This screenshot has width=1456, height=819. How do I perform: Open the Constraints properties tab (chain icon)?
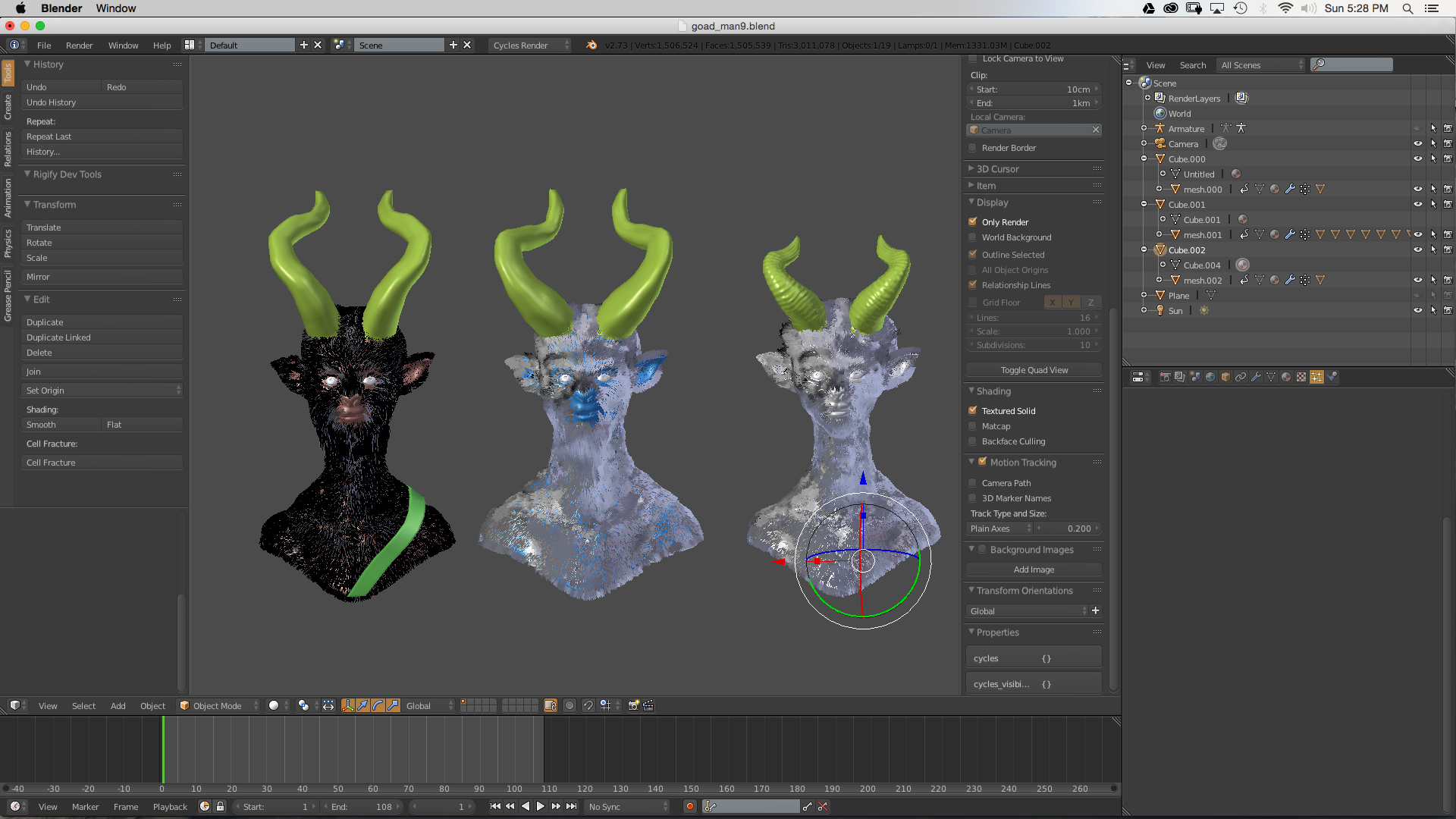point(1241,377)
